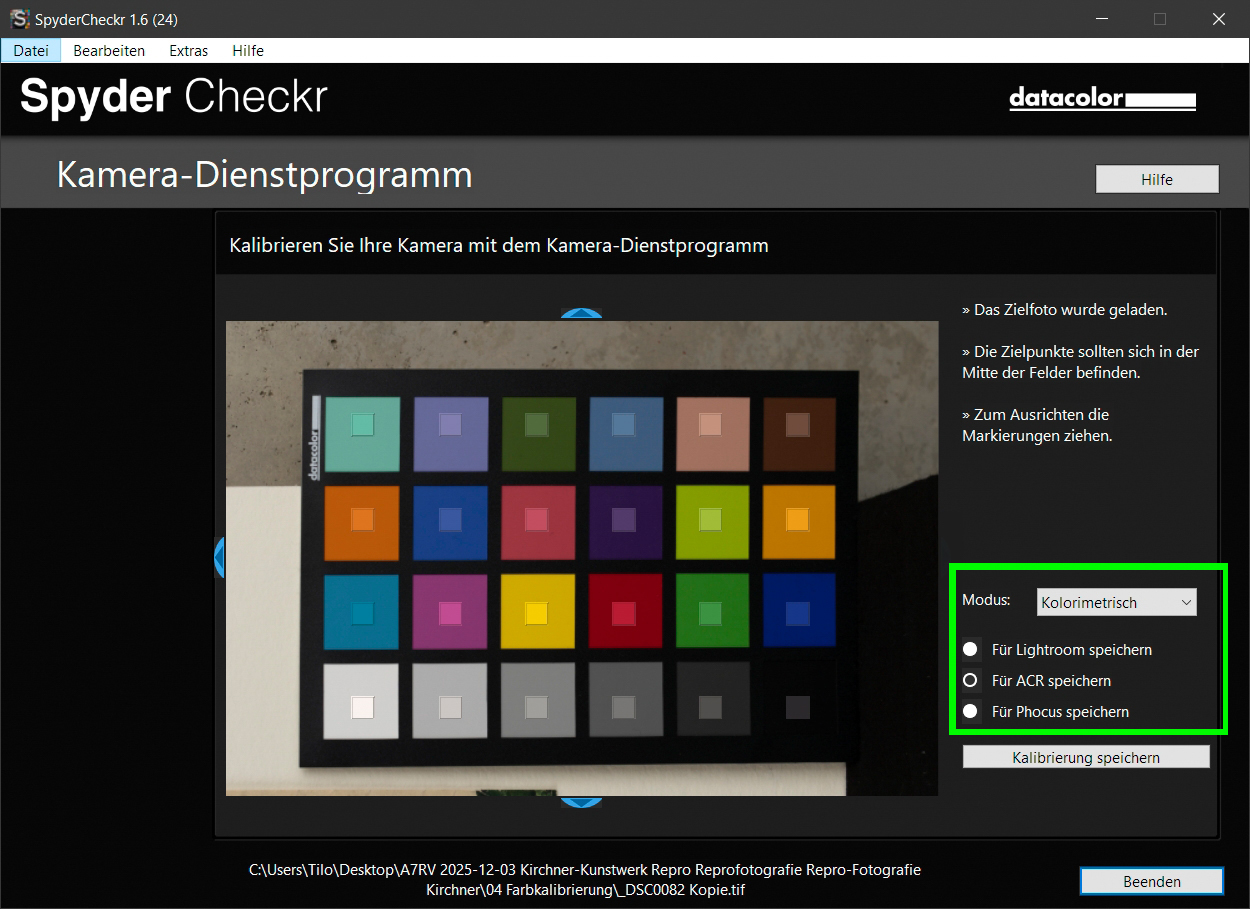1250x909 pixels.
Task: Click Kalibrierung speichern button
Action: (x=1086, y=757)
